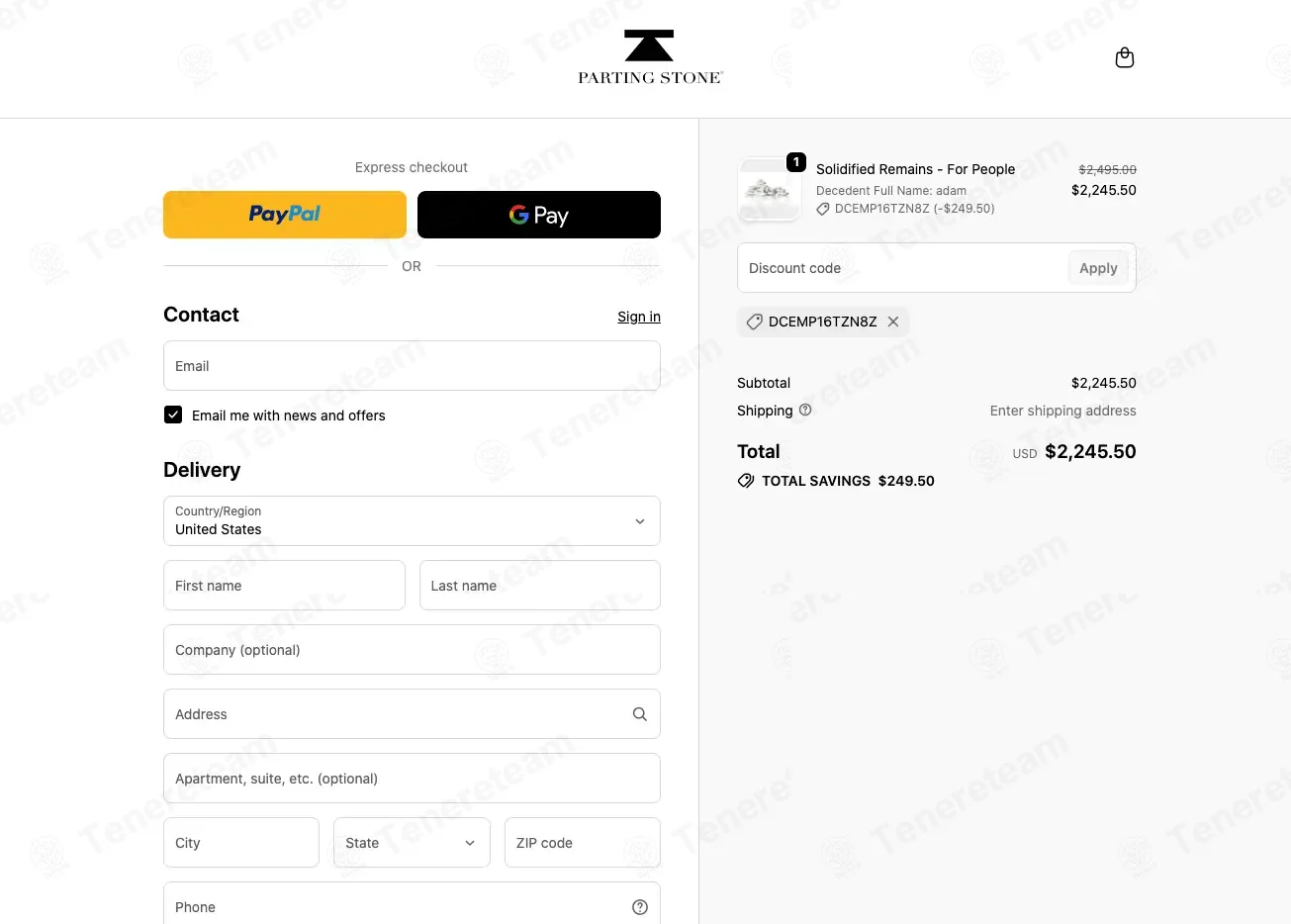Follow the Sign in link

coord(639,317)
